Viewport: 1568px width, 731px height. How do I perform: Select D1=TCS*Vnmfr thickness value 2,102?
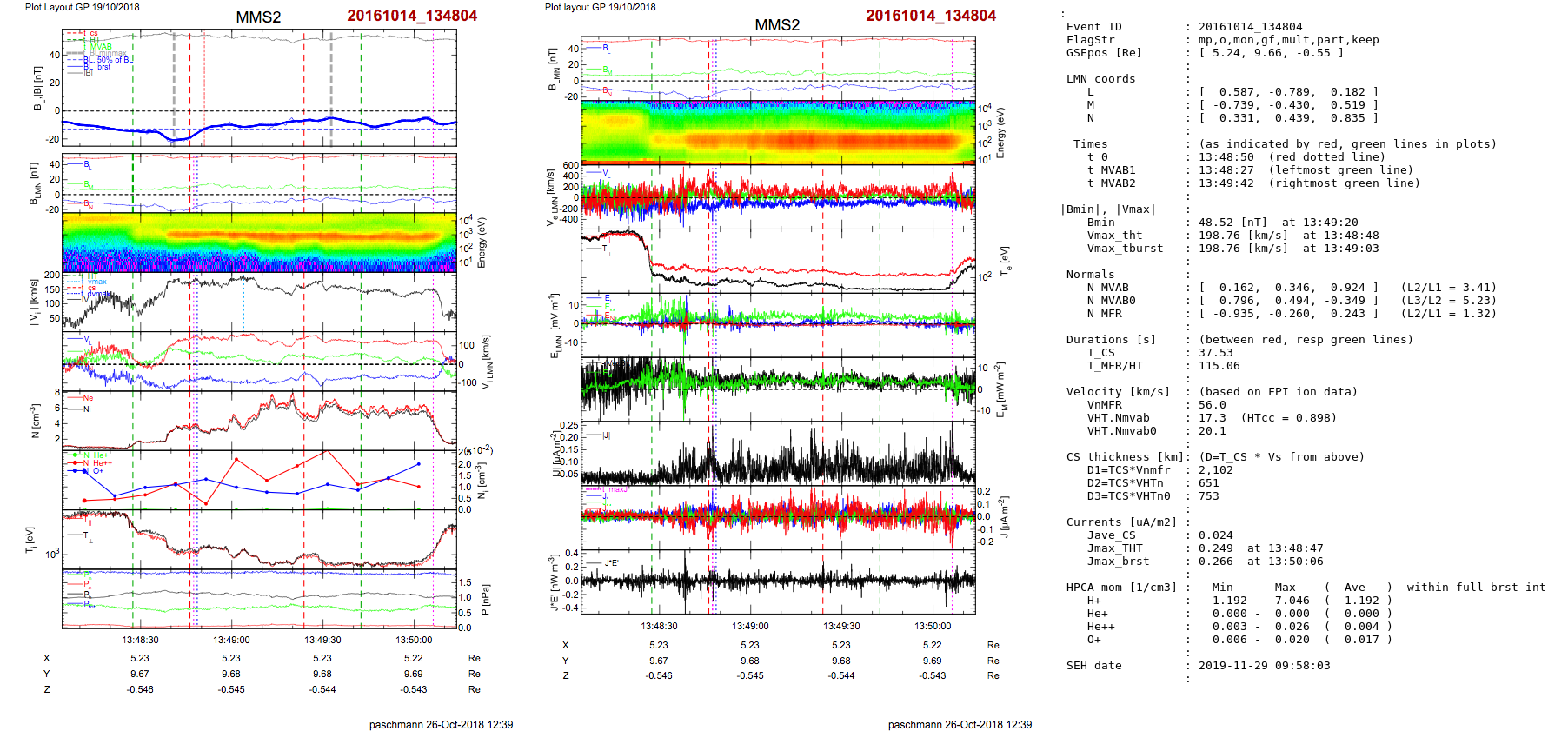tap(1215, 470)
